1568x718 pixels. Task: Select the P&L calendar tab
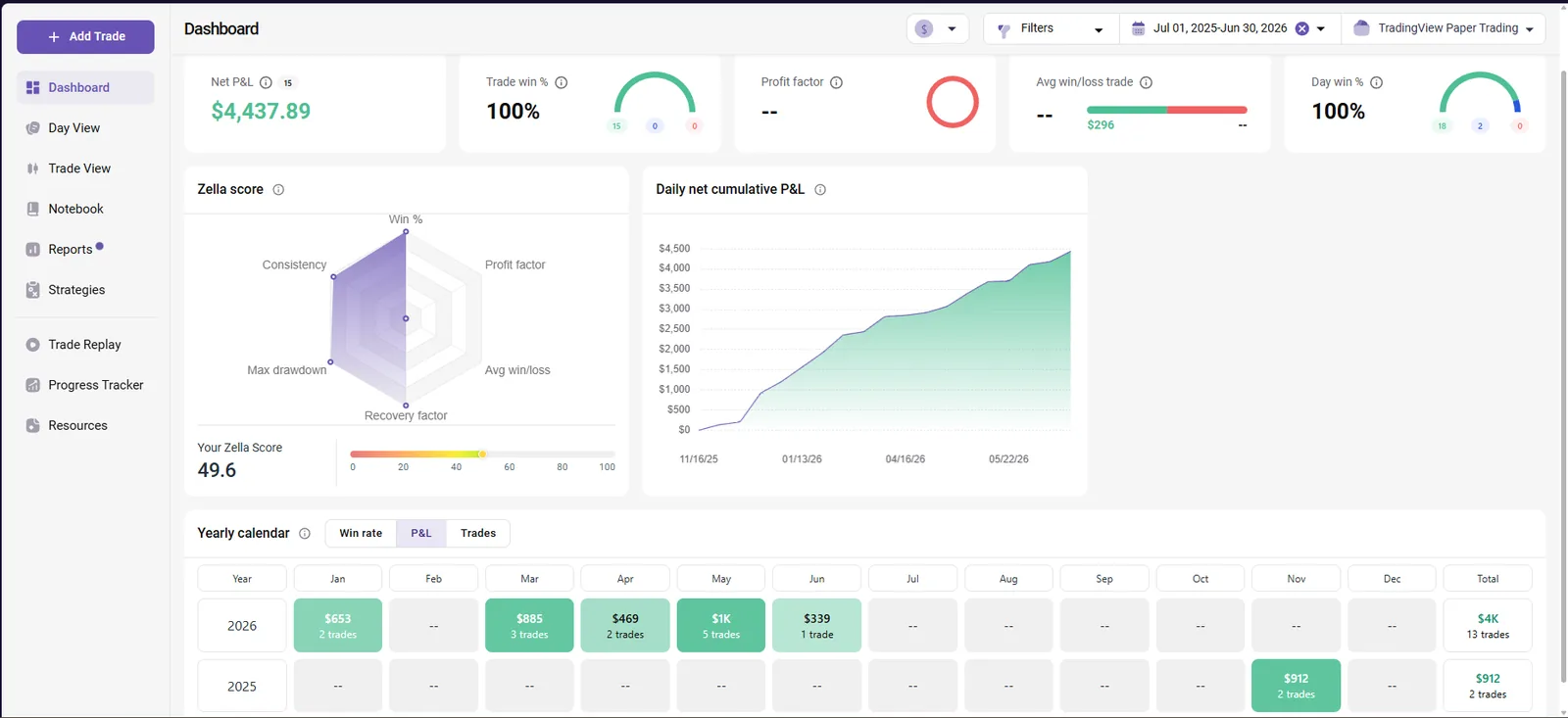(421, 534)
